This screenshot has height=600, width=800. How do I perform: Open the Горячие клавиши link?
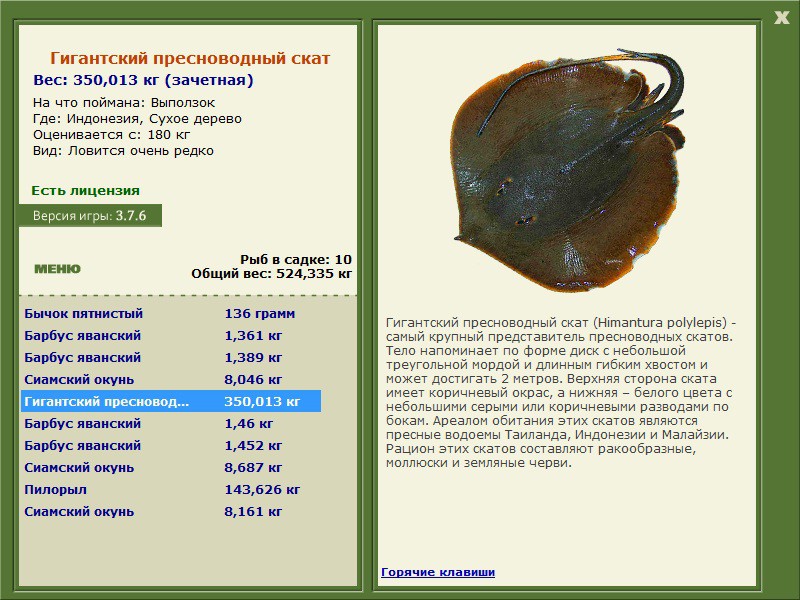[x=438, y=572]
